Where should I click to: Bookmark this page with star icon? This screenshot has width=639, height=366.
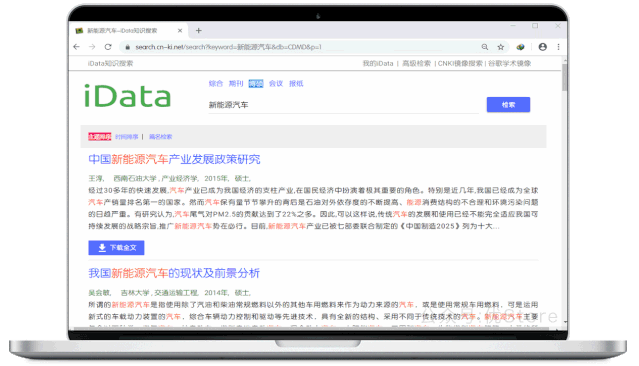tap(501, 47)
